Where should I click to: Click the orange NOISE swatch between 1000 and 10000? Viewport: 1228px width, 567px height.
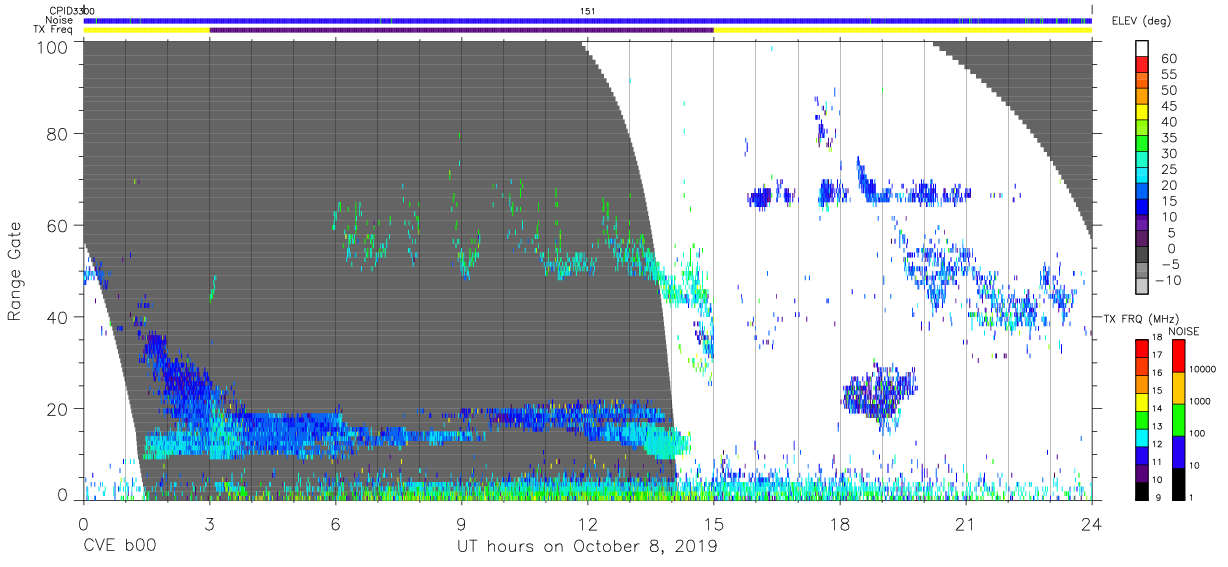point(1179,387)
